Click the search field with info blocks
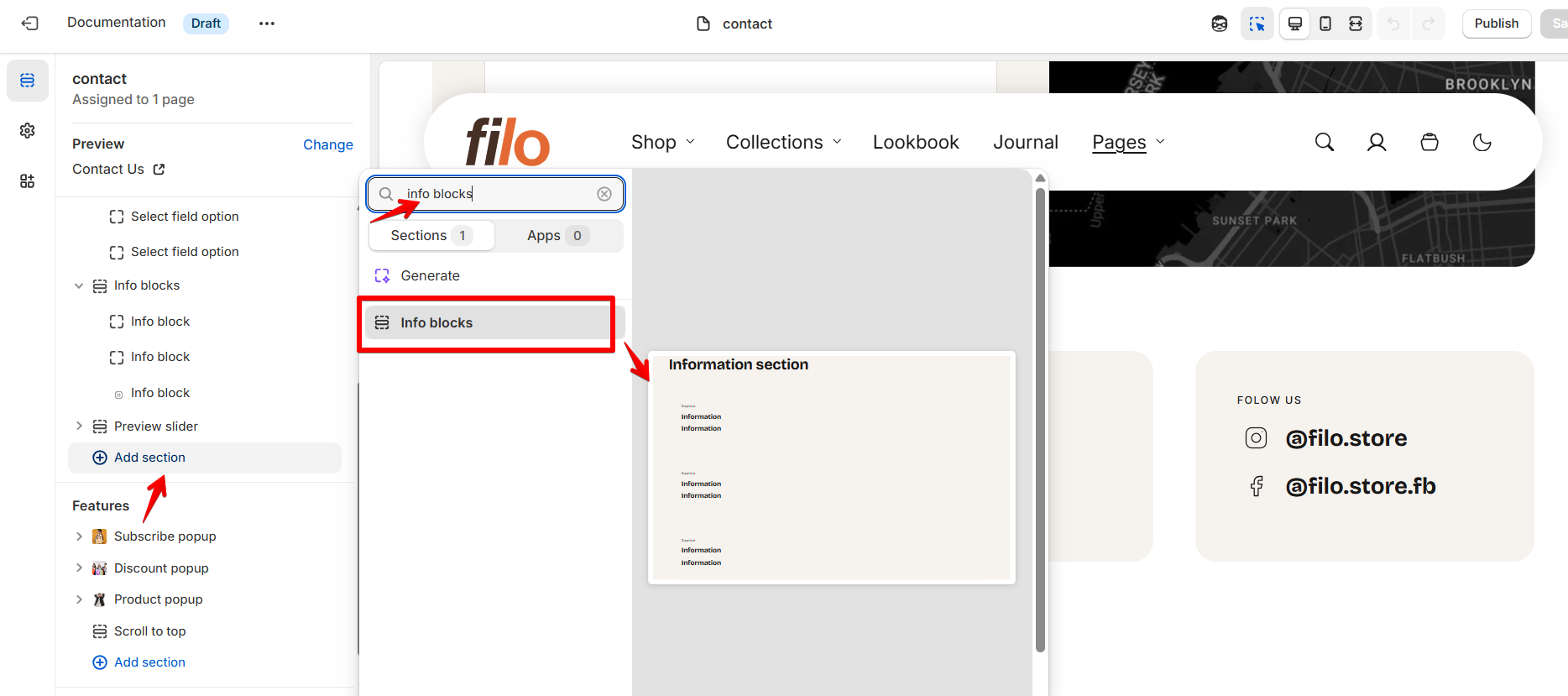Viewport: 1568px width, 696px height. [495, 194]
